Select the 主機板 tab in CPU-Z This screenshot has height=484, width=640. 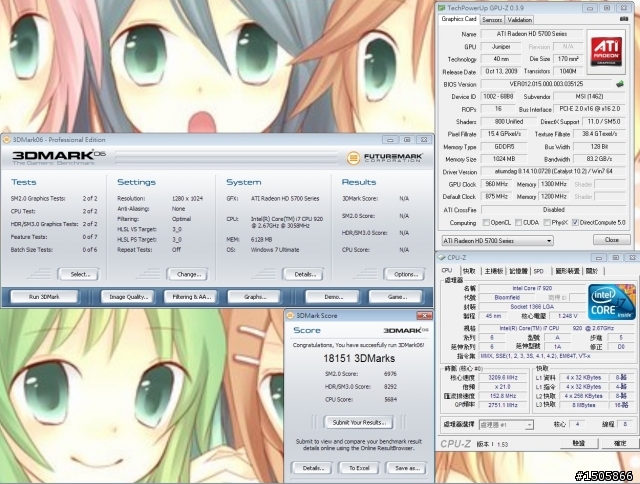493,271
